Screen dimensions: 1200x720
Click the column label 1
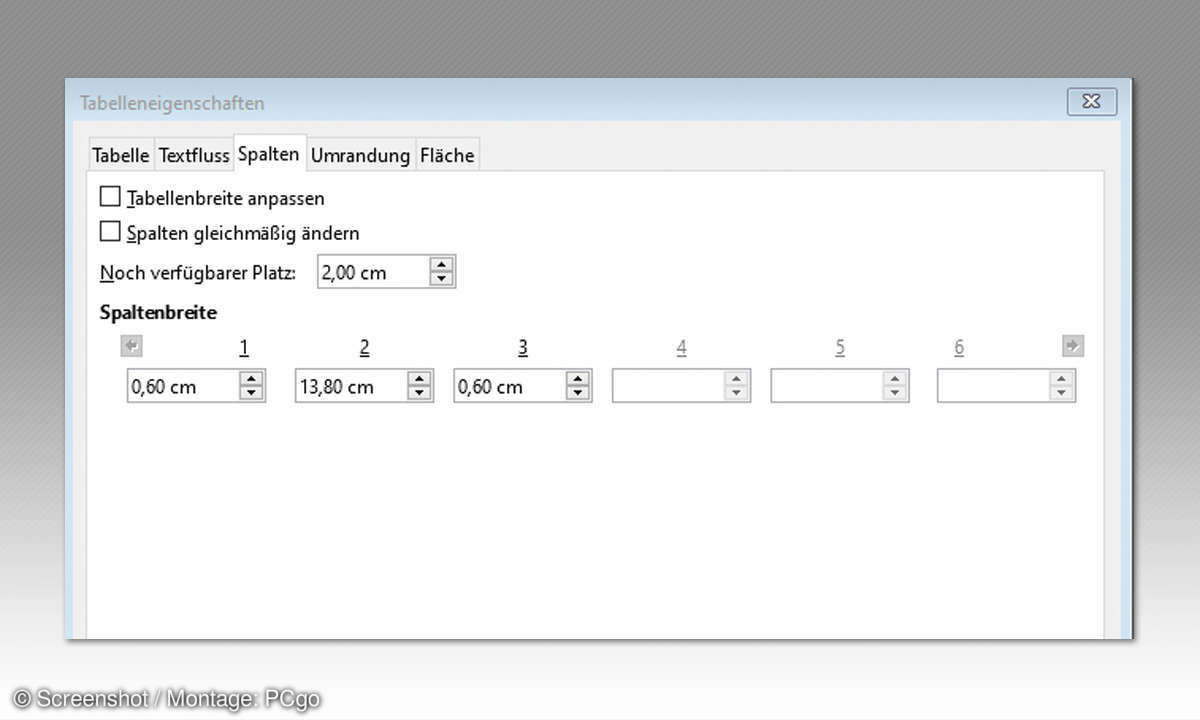(244, 348)
